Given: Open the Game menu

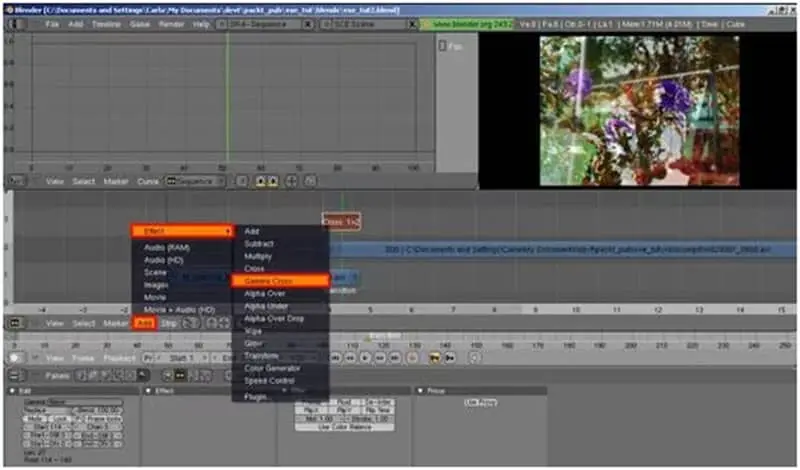Looking at the screenshot, I should click(x=139, y=24).
